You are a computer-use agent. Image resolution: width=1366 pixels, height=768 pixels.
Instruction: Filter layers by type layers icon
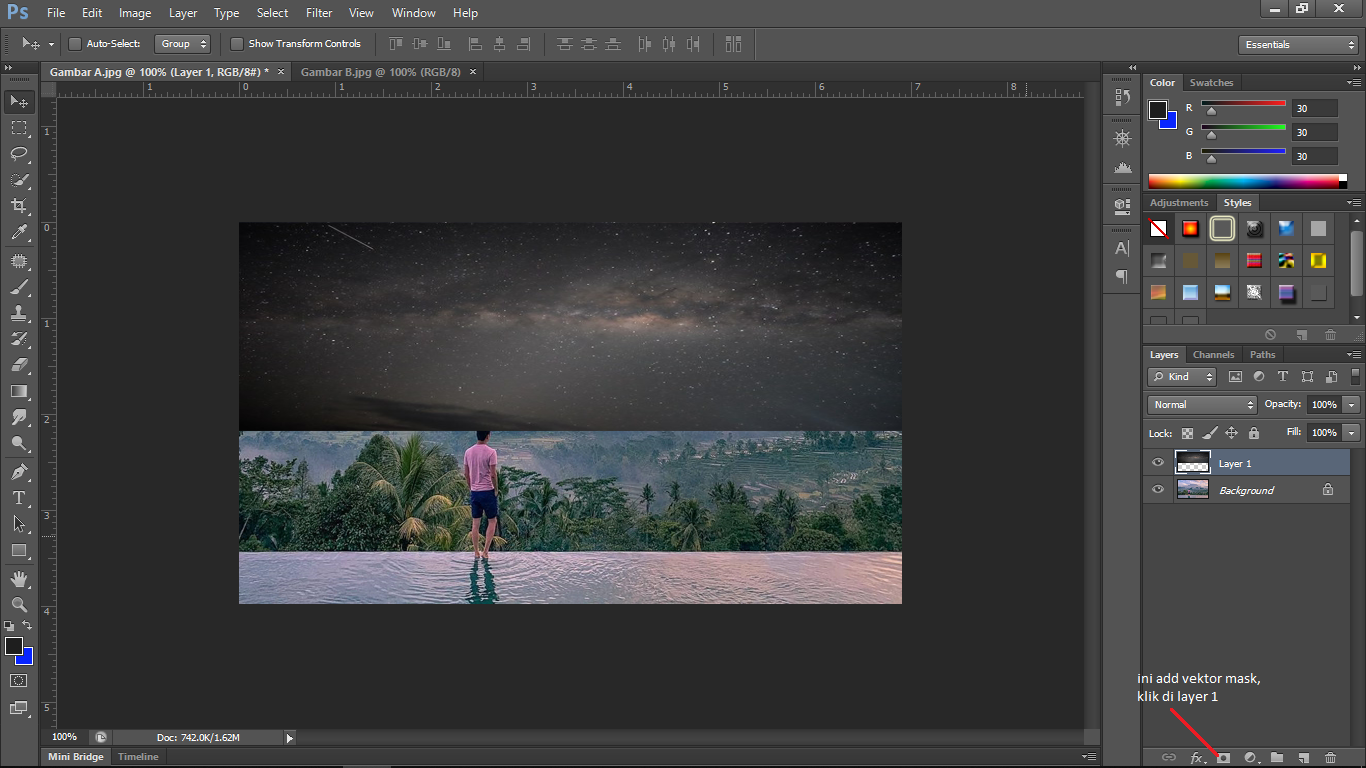pyautogui.click(x=1283, y=377)
